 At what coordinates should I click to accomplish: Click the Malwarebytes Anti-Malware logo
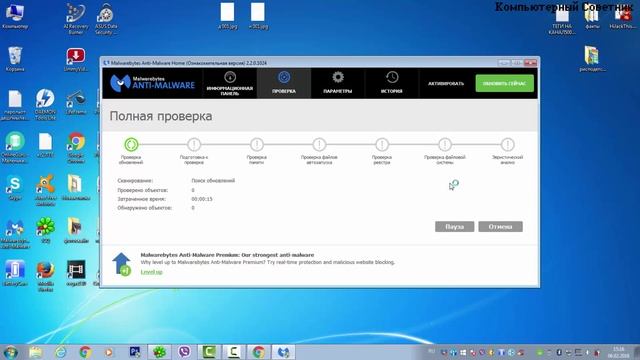point(152,83)
